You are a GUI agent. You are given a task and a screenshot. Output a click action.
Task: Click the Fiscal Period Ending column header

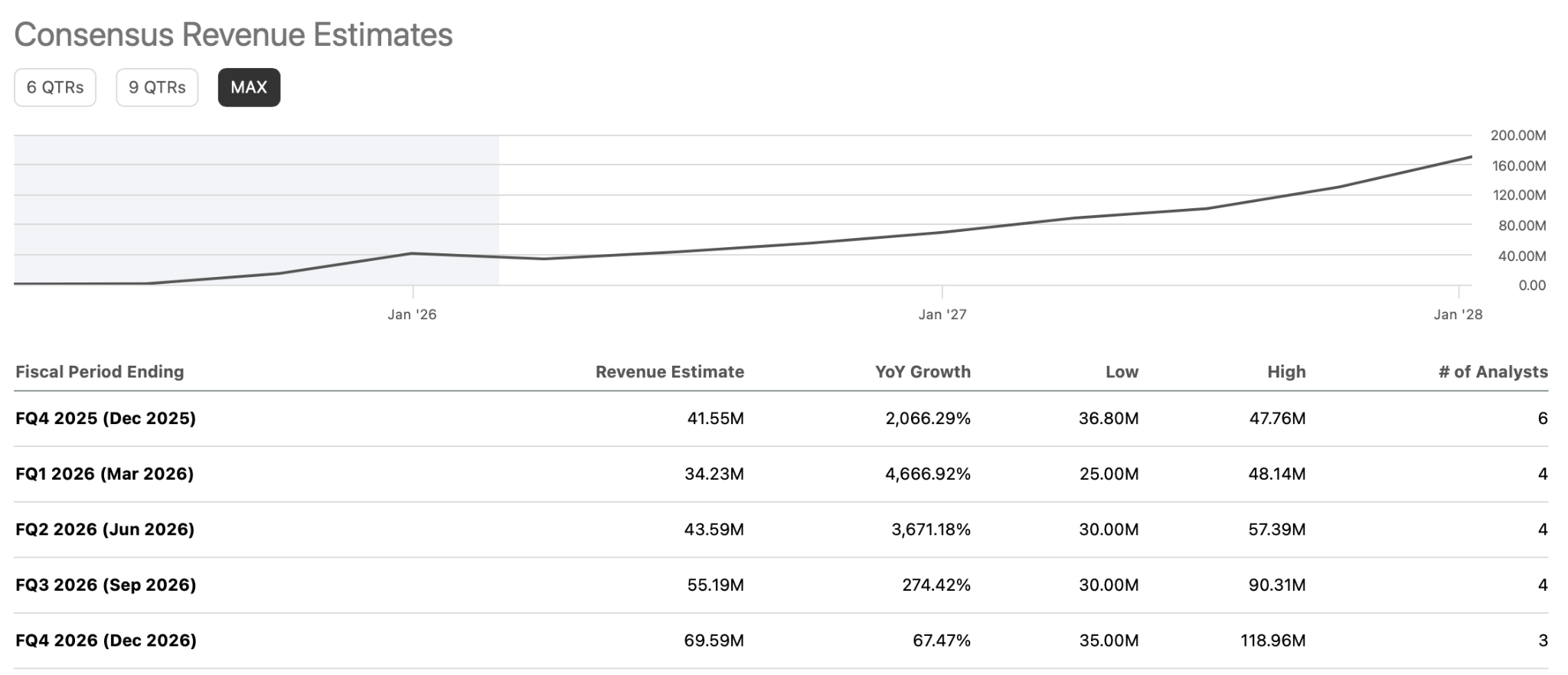(x=100, y=372)
